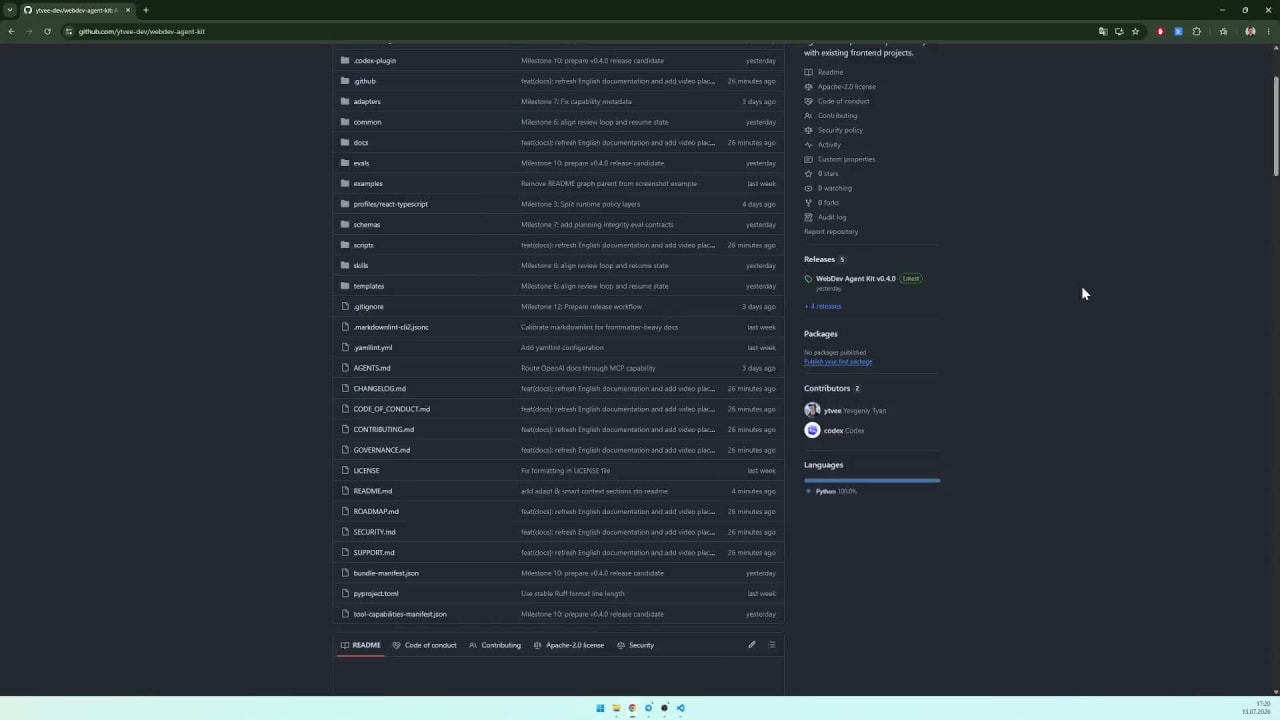Click the folder icon beside adapters
1280x720 pixels.
click(345, 101)
